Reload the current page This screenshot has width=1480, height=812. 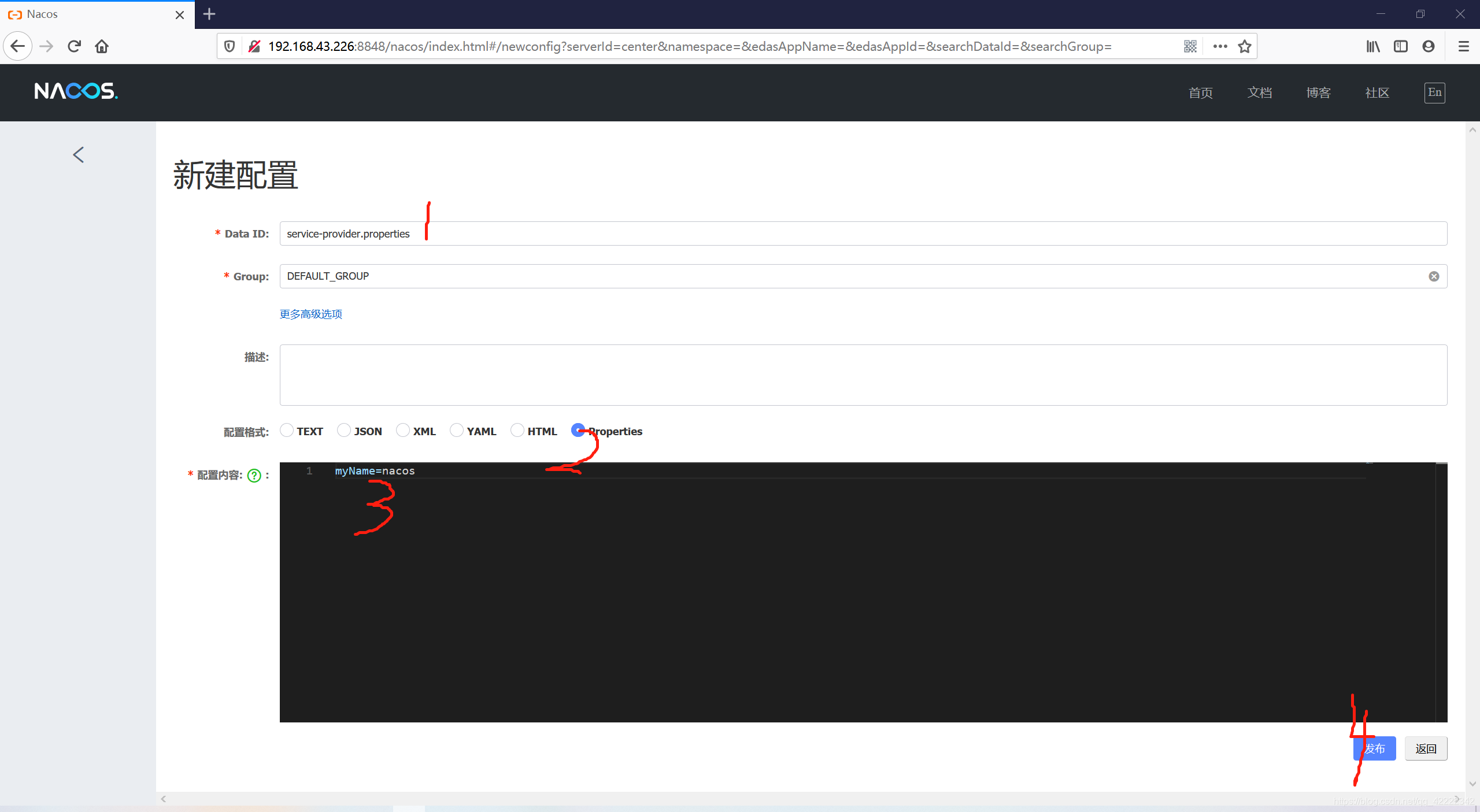tap(74, 46)
